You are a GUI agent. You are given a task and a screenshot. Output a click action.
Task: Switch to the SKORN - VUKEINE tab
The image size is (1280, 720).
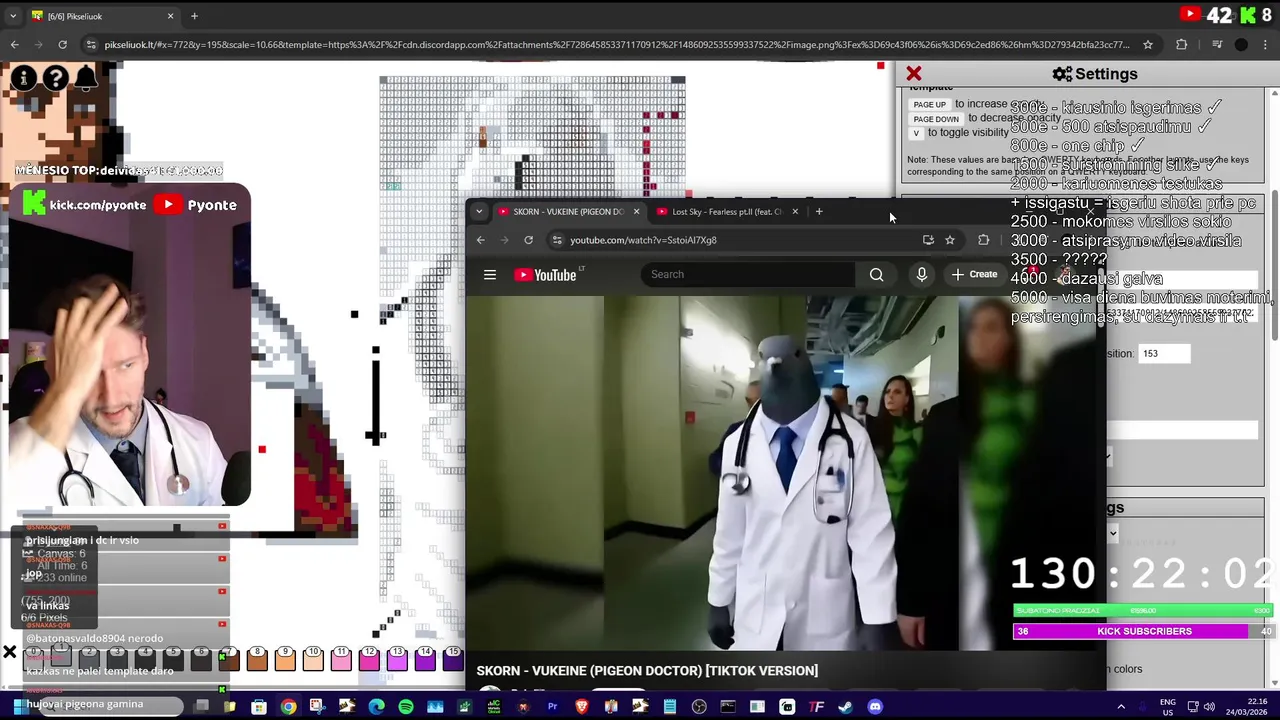coord(567,211)
